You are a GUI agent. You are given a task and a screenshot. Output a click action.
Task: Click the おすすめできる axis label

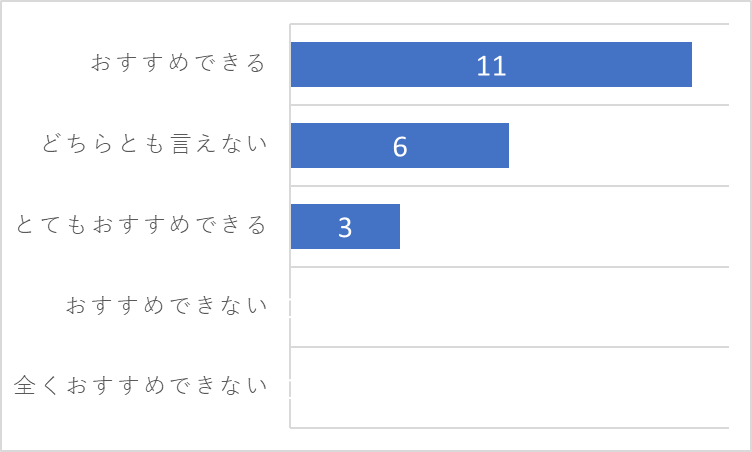(x=178, y=63)
